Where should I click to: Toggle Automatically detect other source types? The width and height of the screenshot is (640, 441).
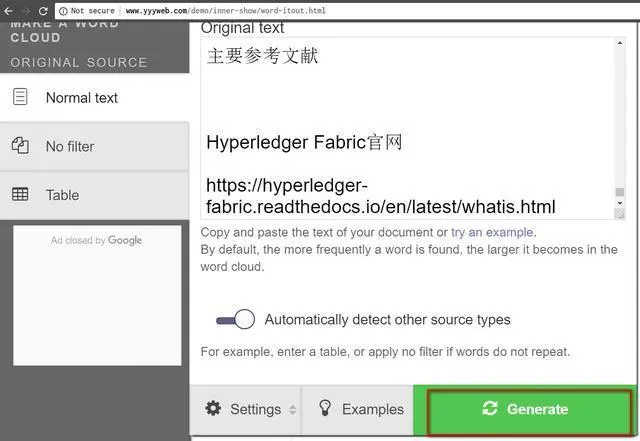(x=236, y=319)
